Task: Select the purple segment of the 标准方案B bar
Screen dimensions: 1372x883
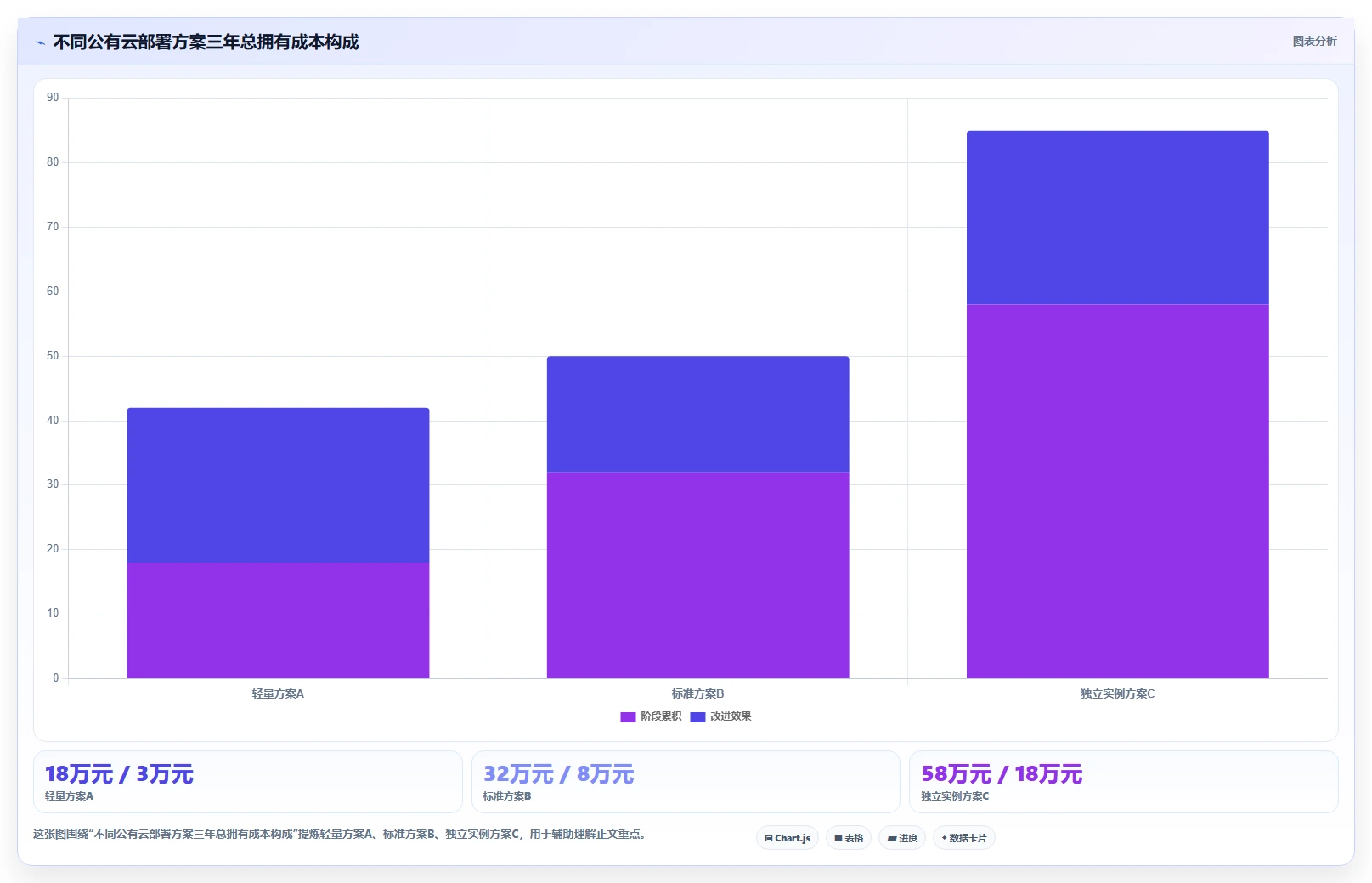Action: (x=697, y=575)
